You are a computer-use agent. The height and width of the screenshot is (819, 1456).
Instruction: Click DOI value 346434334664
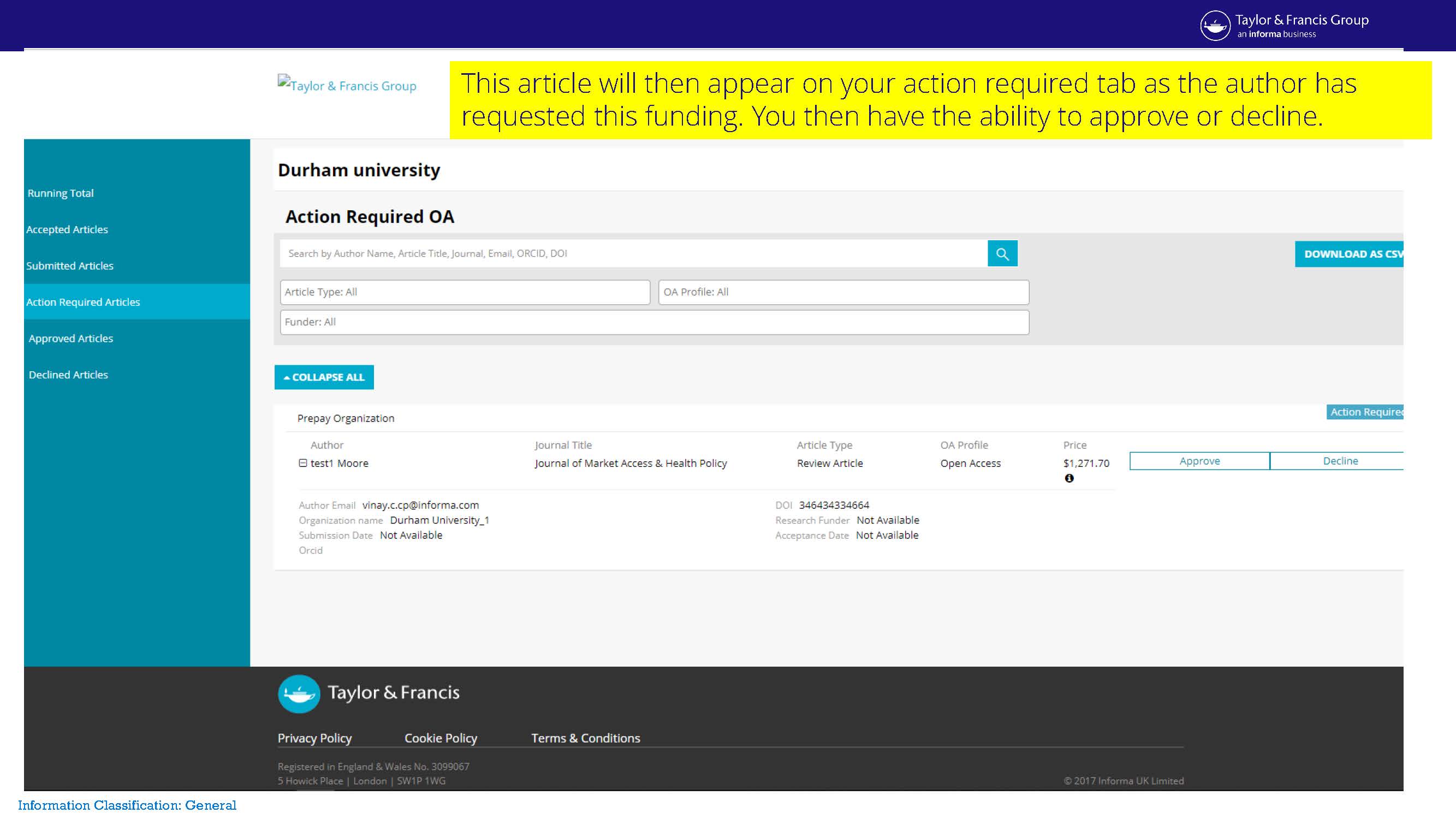(x=834, y=505)
